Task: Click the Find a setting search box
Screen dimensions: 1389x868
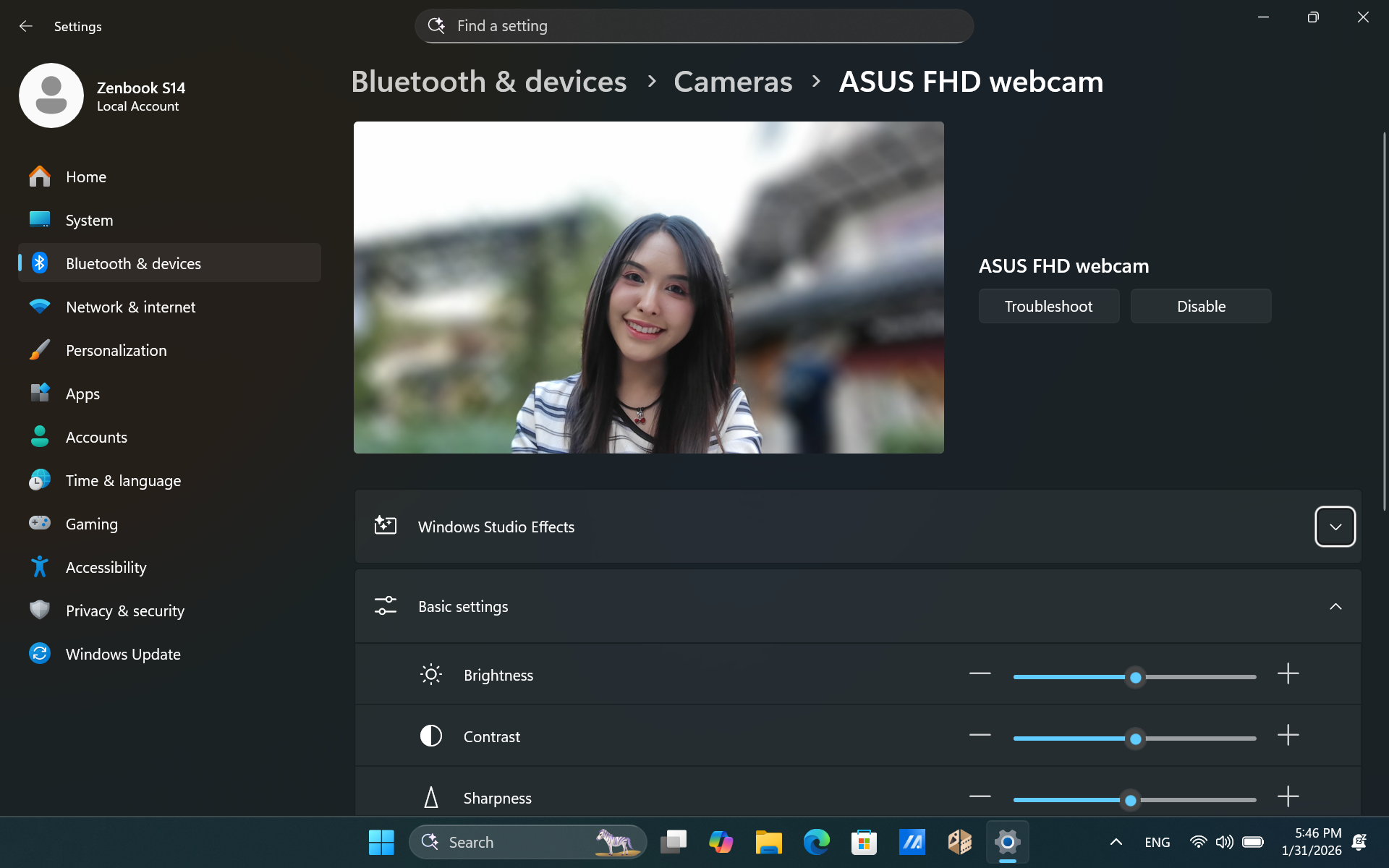Action: (693, 26)
